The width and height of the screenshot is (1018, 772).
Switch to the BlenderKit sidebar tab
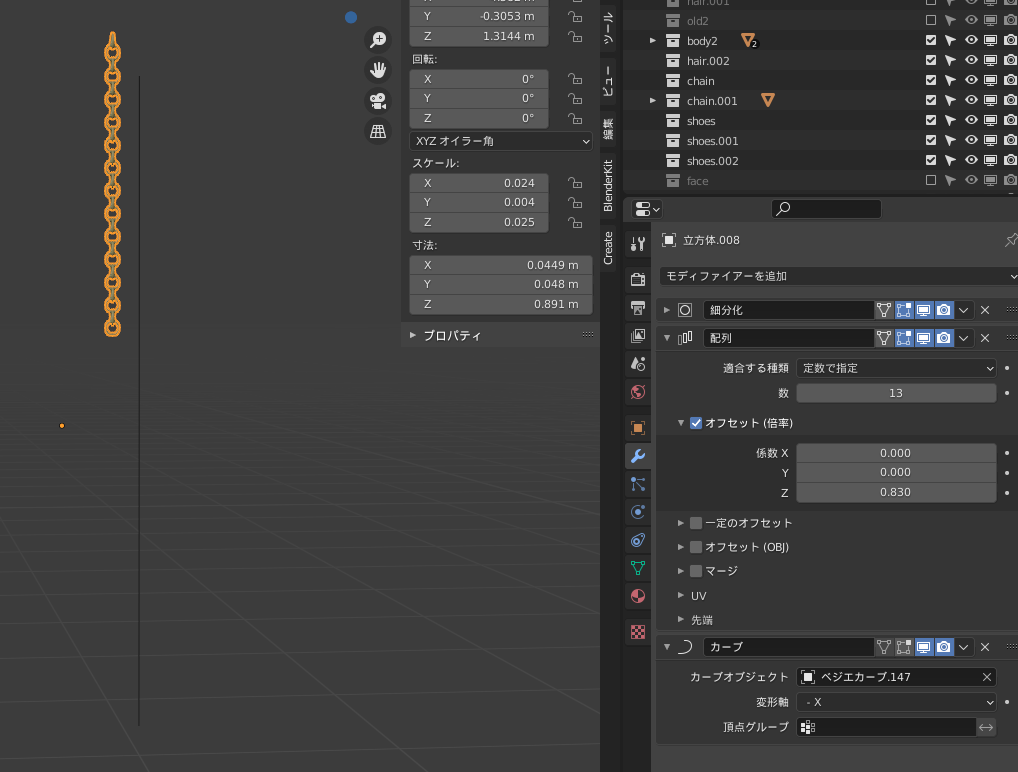click(x=608, y=186)
